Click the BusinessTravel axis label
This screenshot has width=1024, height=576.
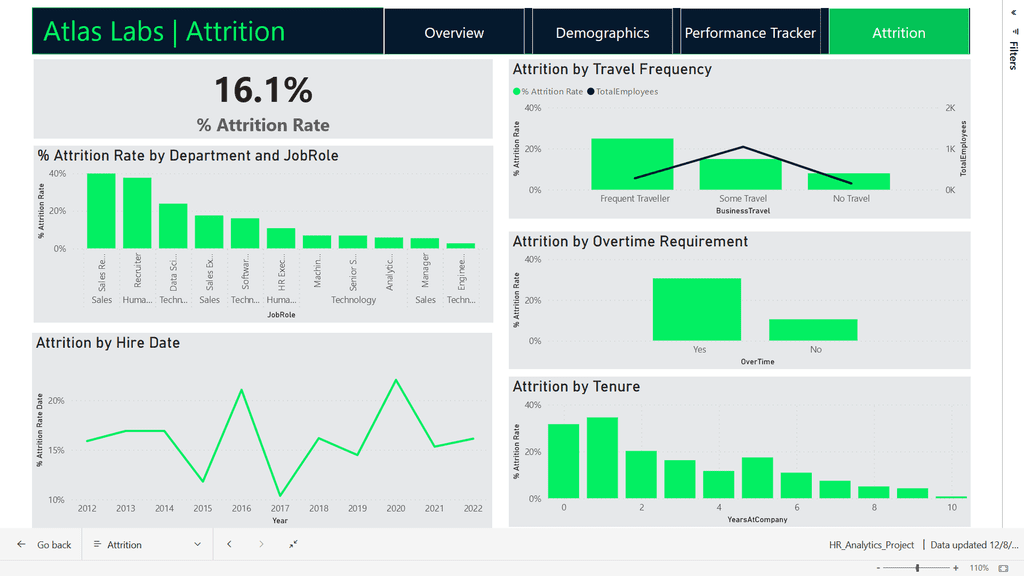[743, 211]
